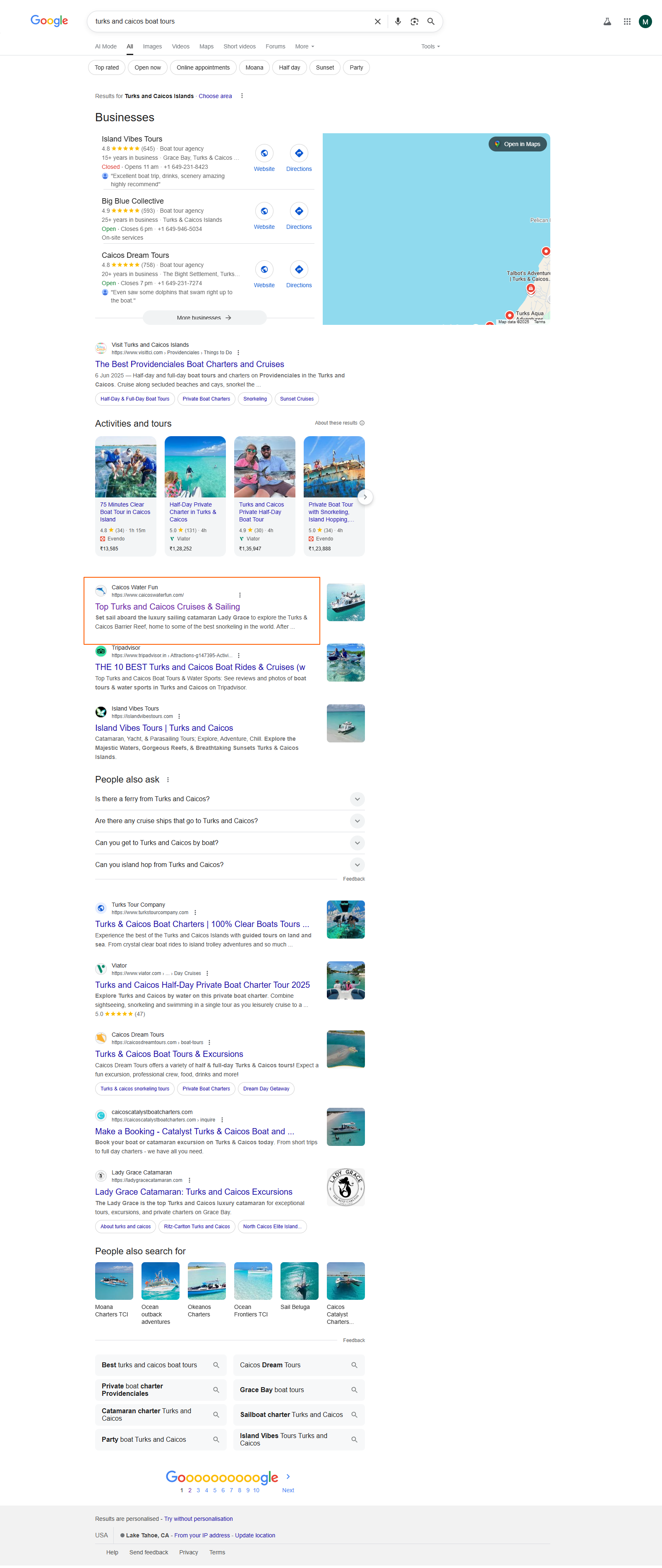
Task: Open the More search types dropdown
Action: (305, 47)
